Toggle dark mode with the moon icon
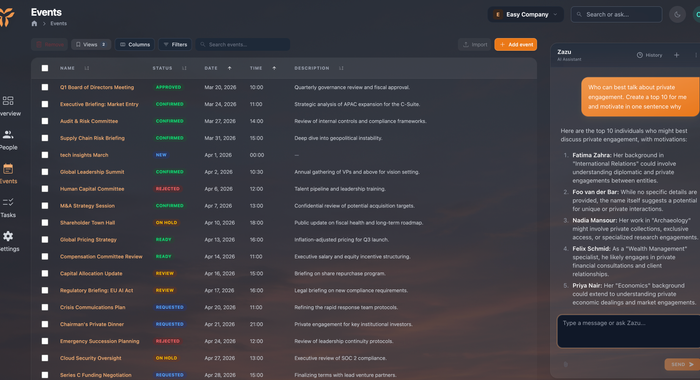The height and width of the screenshot is (380, 700). coord(677,15)
